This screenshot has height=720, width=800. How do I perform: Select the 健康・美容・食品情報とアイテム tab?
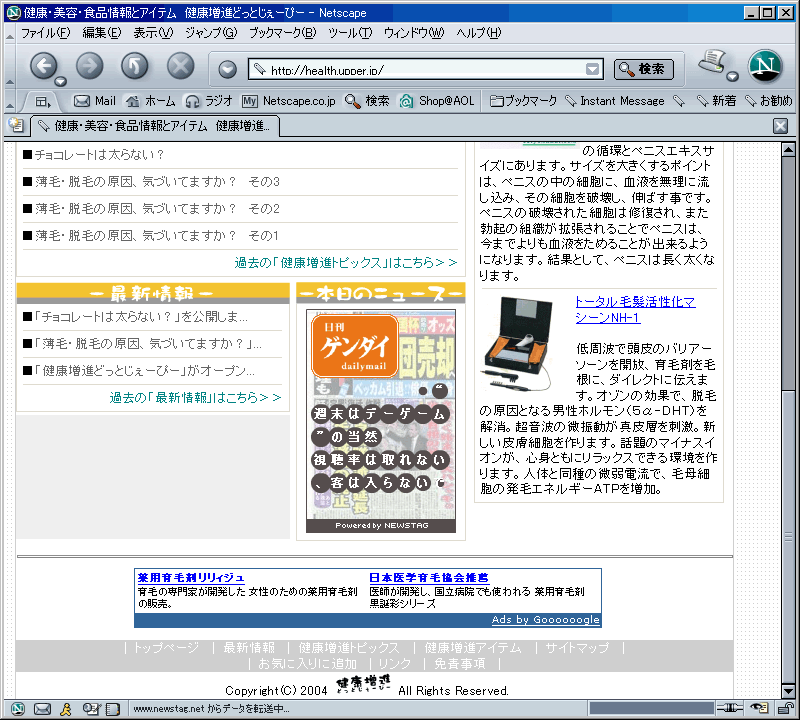click(155, 126)
